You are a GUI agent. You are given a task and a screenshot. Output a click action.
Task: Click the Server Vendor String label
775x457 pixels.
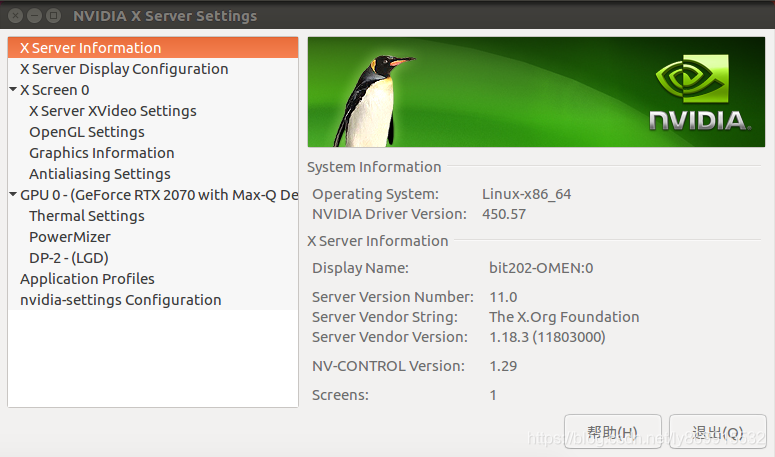pos(385,317)
